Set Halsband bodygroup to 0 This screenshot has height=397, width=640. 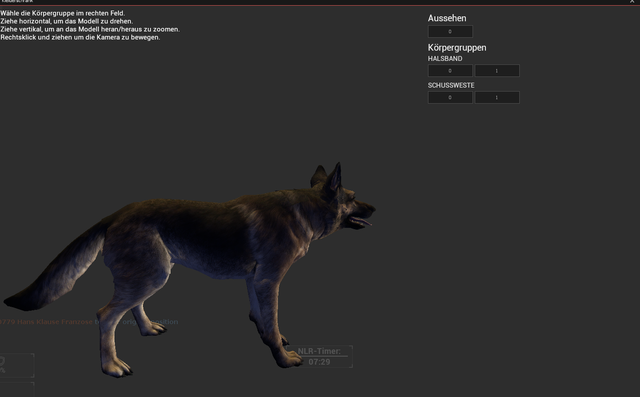click(450, 71)
